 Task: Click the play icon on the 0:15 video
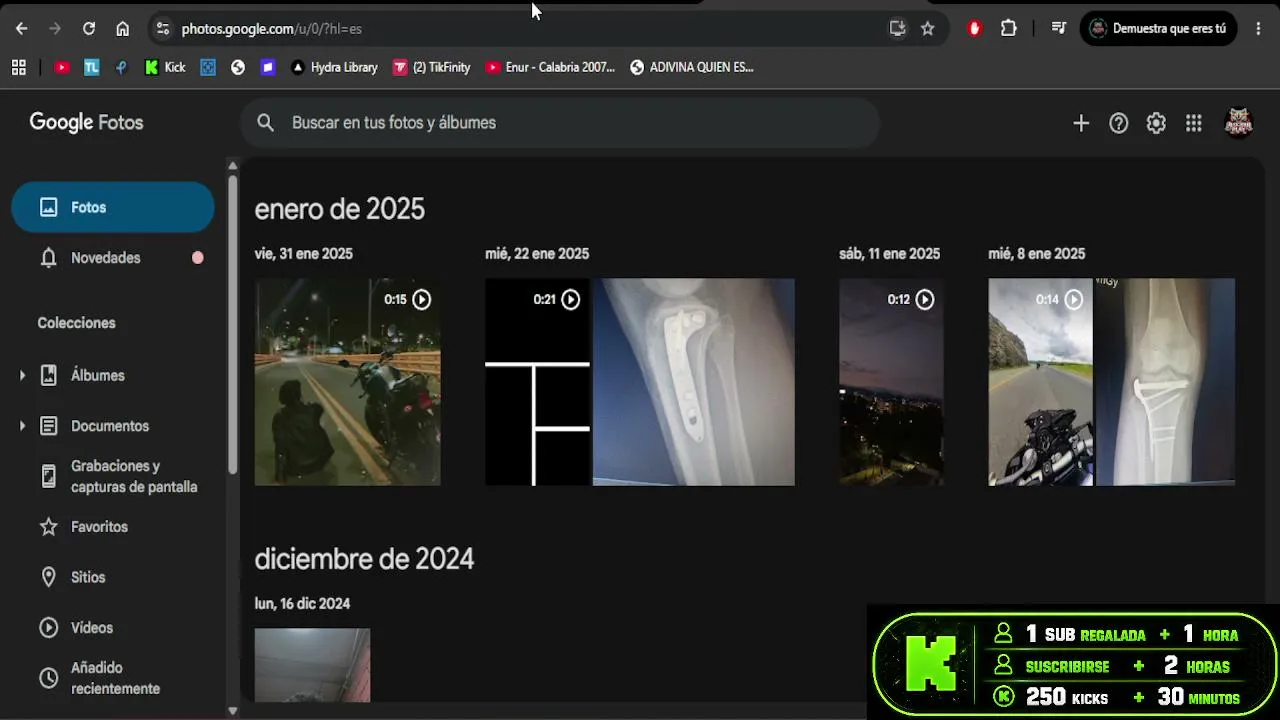pos(422,299)
